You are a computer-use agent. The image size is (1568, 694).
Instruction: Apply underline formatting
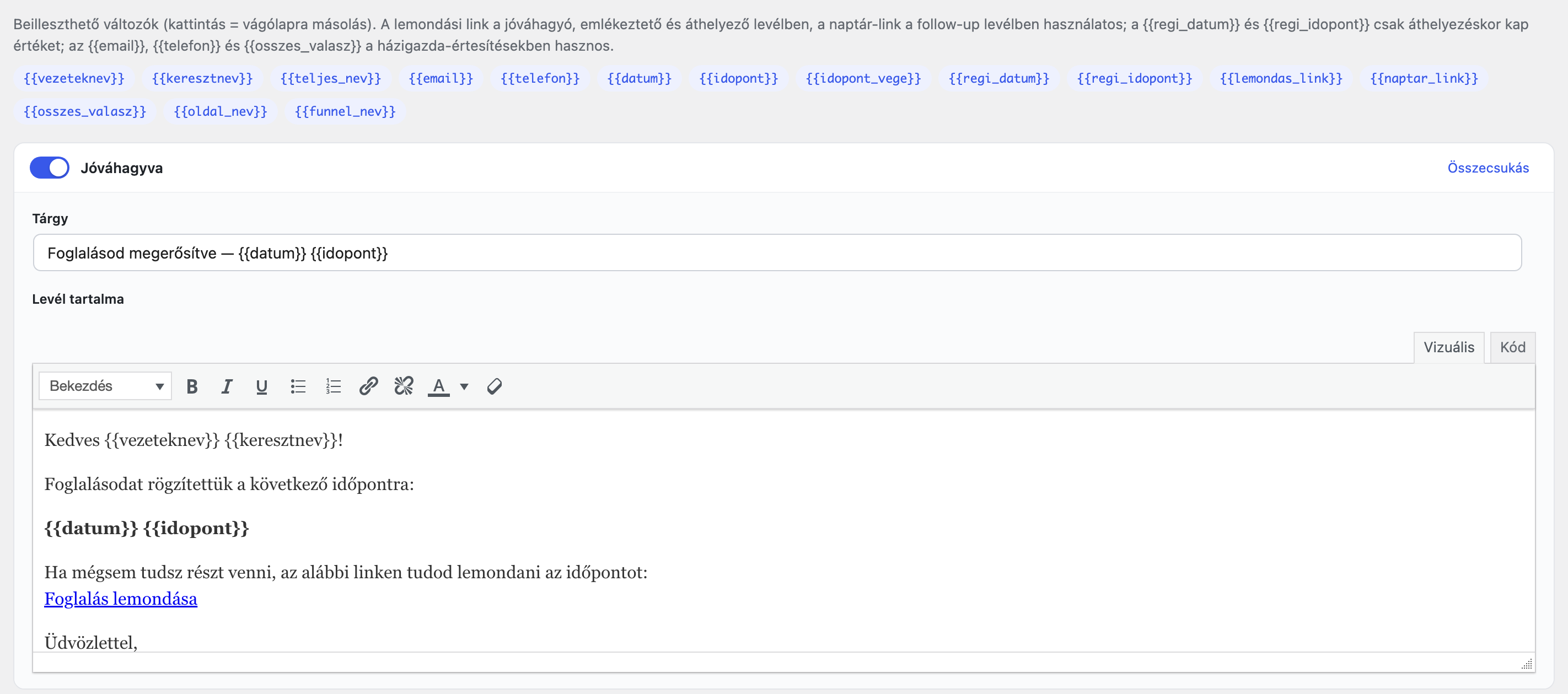click(x=262, y=386)
